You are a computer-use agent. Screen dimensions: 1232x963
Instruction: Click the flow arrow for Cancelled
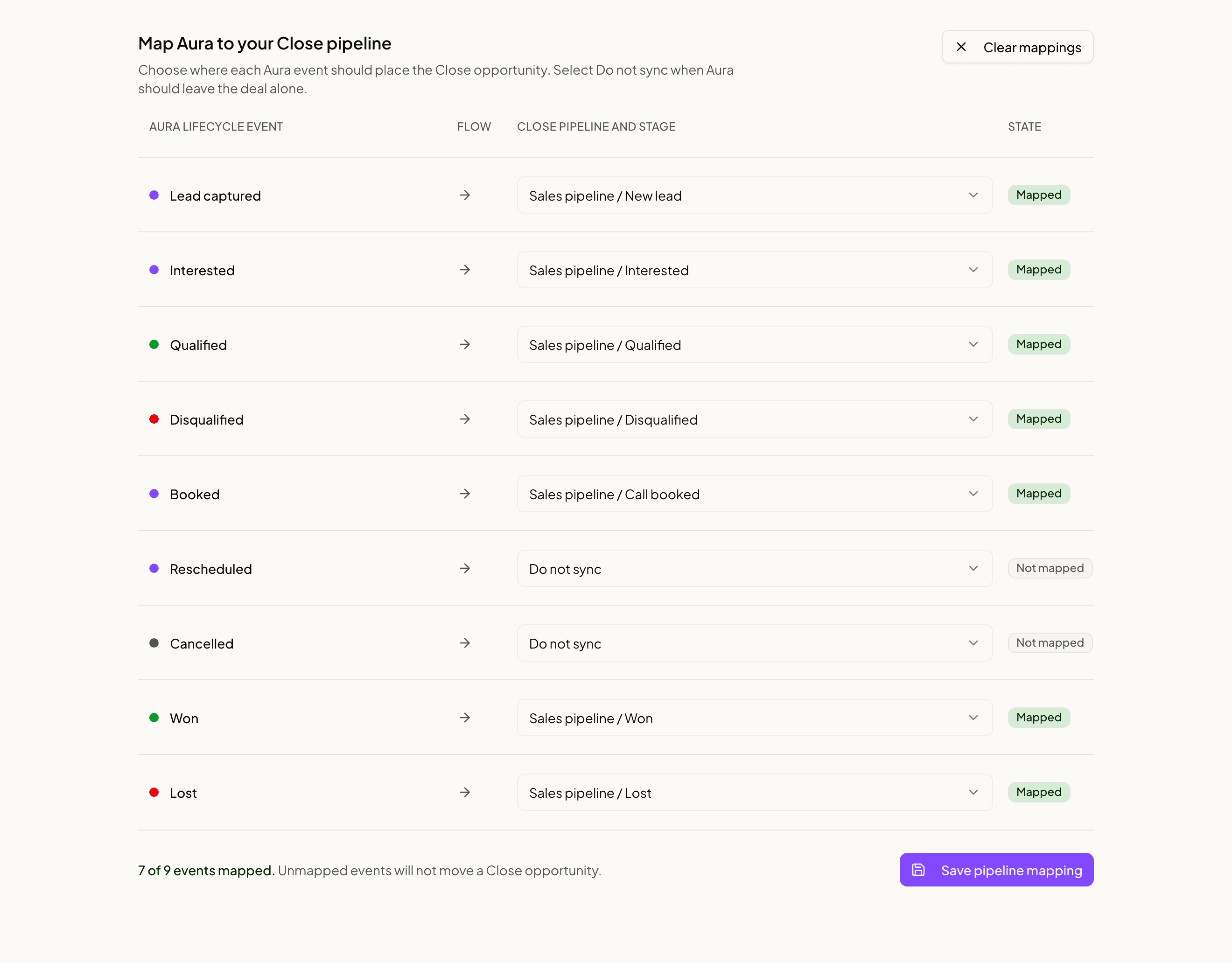[465, 643]
